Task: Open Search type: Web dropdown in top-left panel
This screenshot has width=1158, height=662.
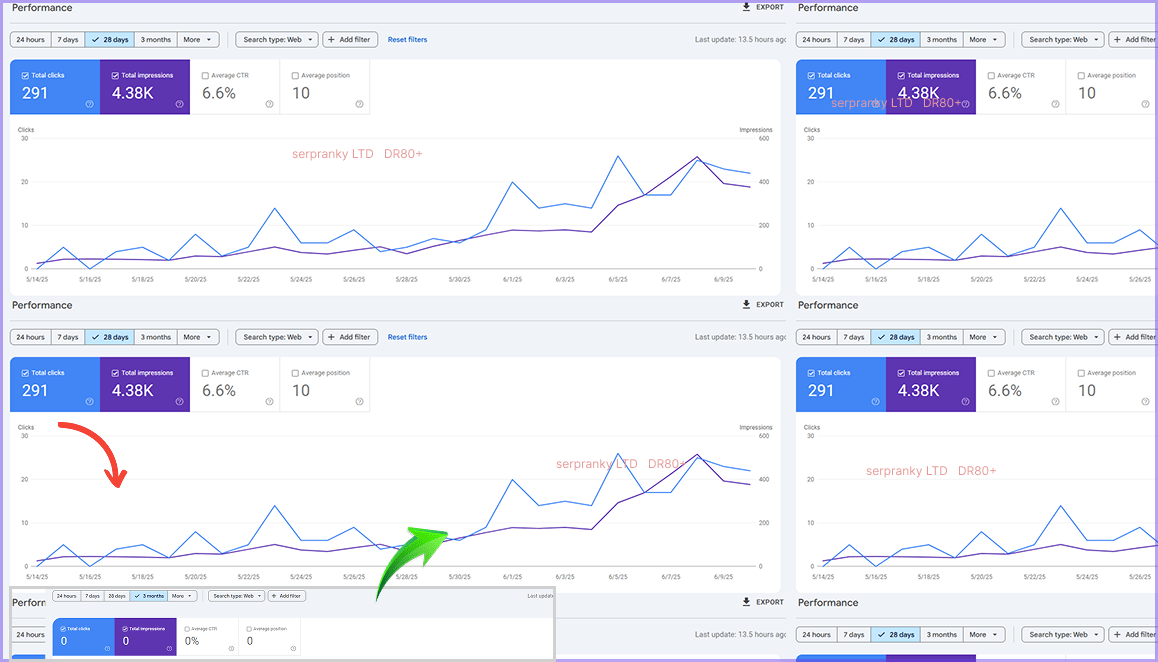Action: click(x=277, y=40)
